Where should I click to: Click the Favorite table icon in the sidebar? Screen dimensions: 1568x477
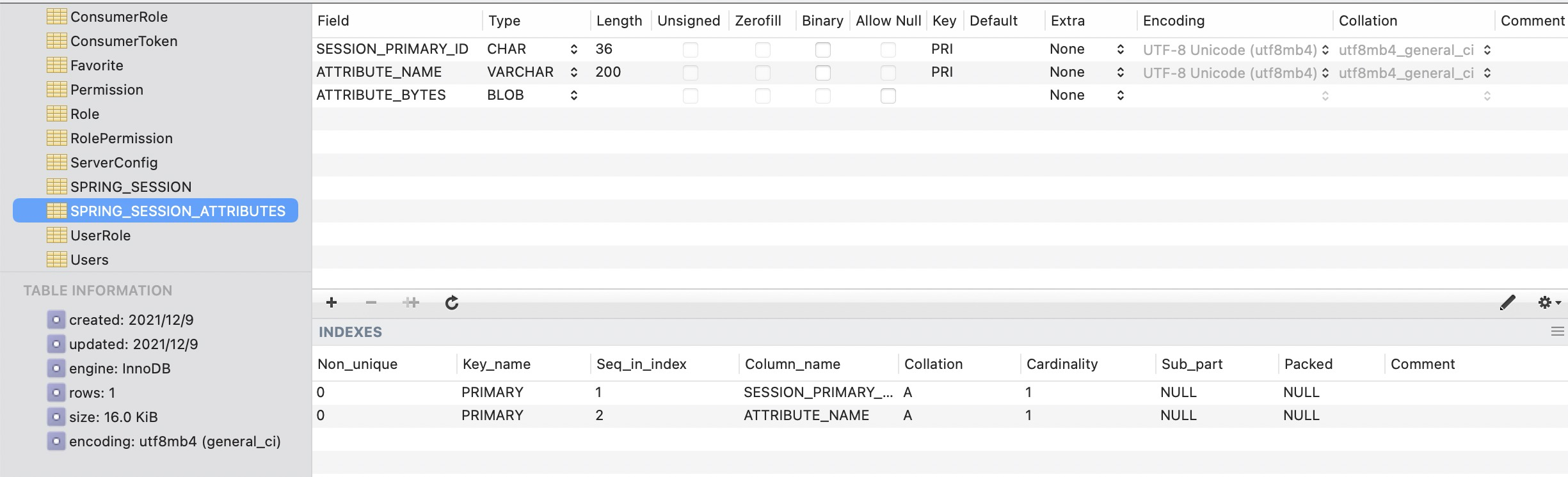(56, 65)
